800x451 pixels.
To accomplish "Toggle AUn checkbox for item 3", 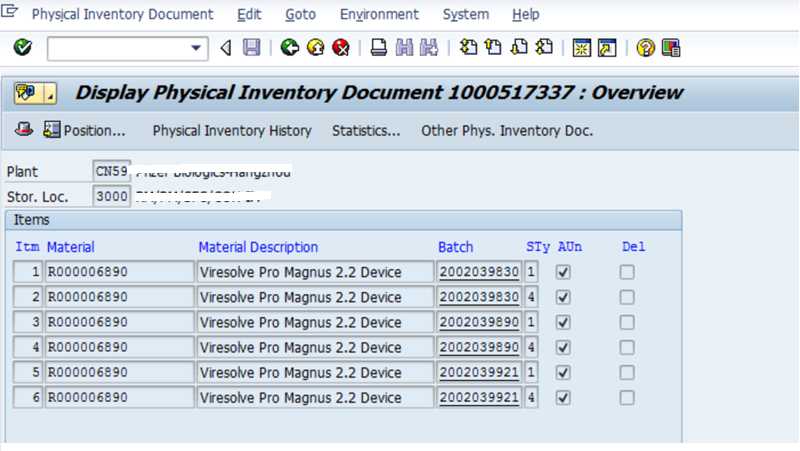I will coord(563,322).
